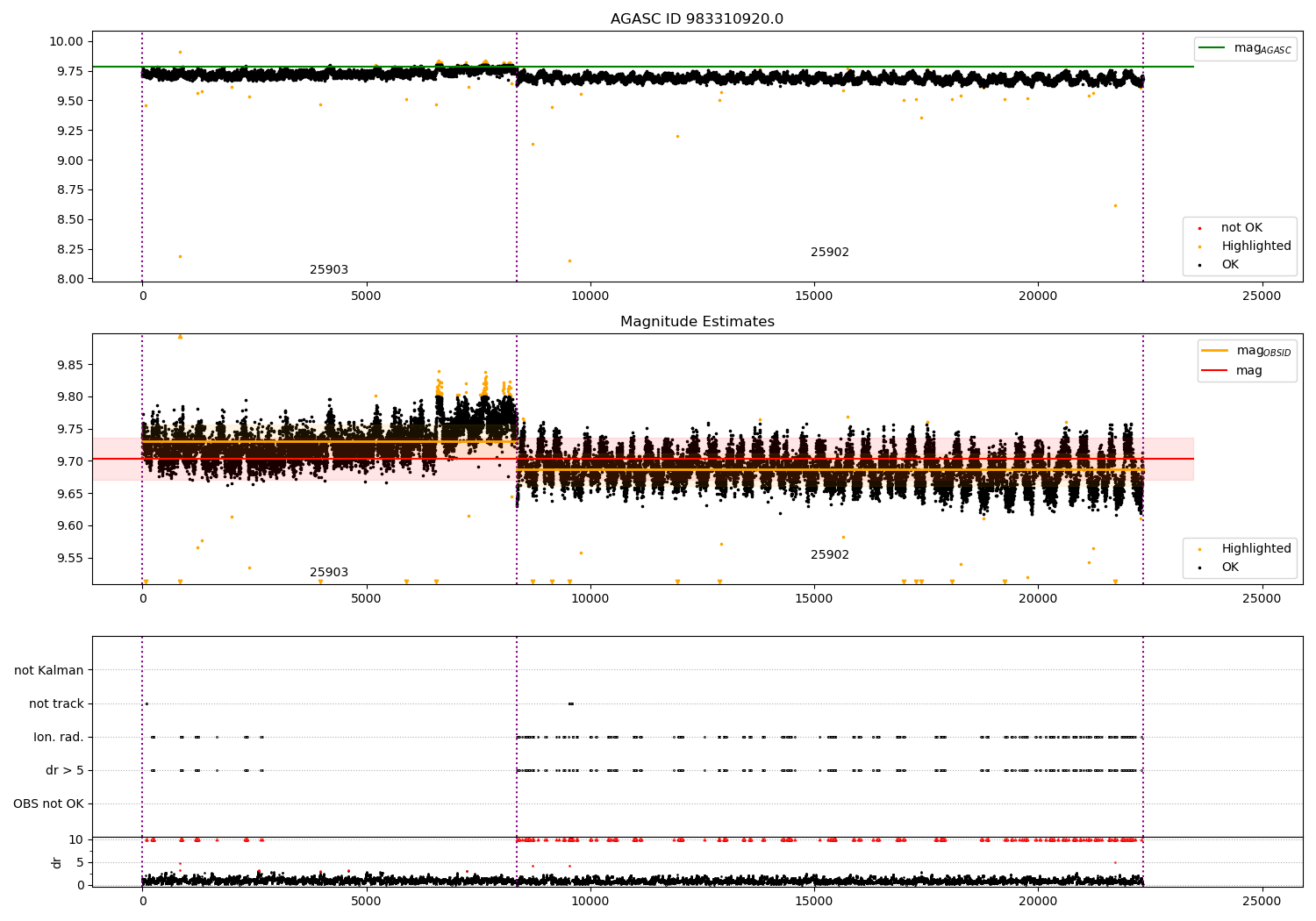1316x921 pixels.
Task: Click the '10.00' y-axis tick label
Action: 67,42
